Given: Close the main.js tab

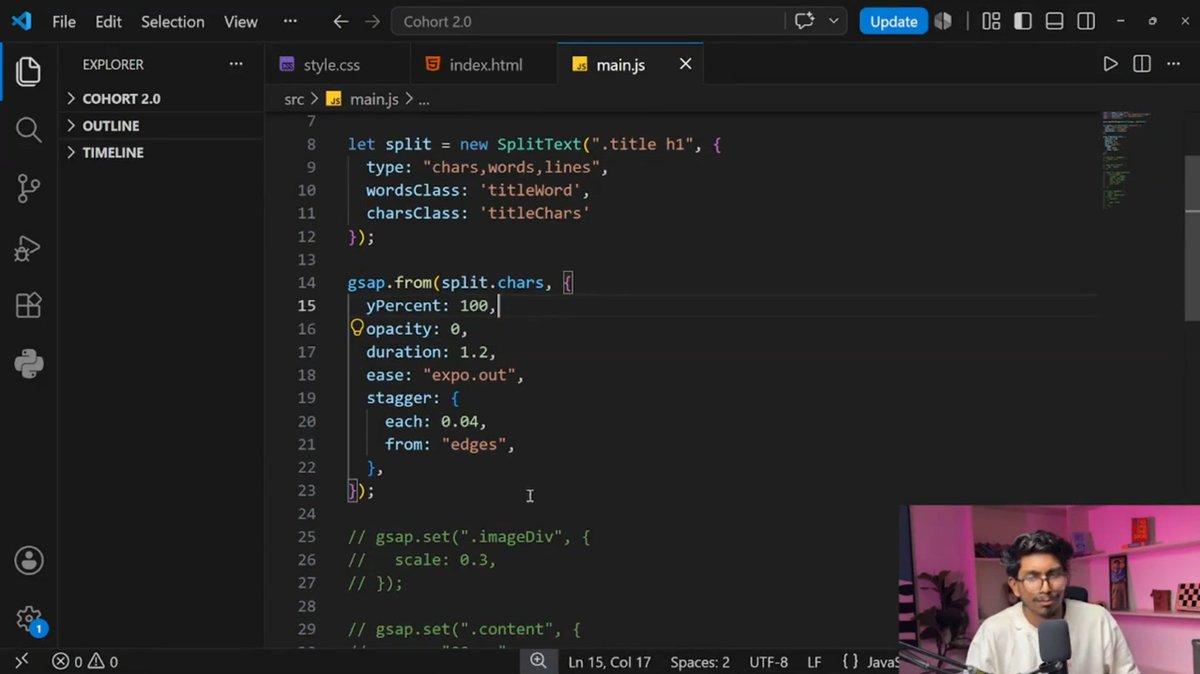Looking at the screenshot, I should (685, 64).
